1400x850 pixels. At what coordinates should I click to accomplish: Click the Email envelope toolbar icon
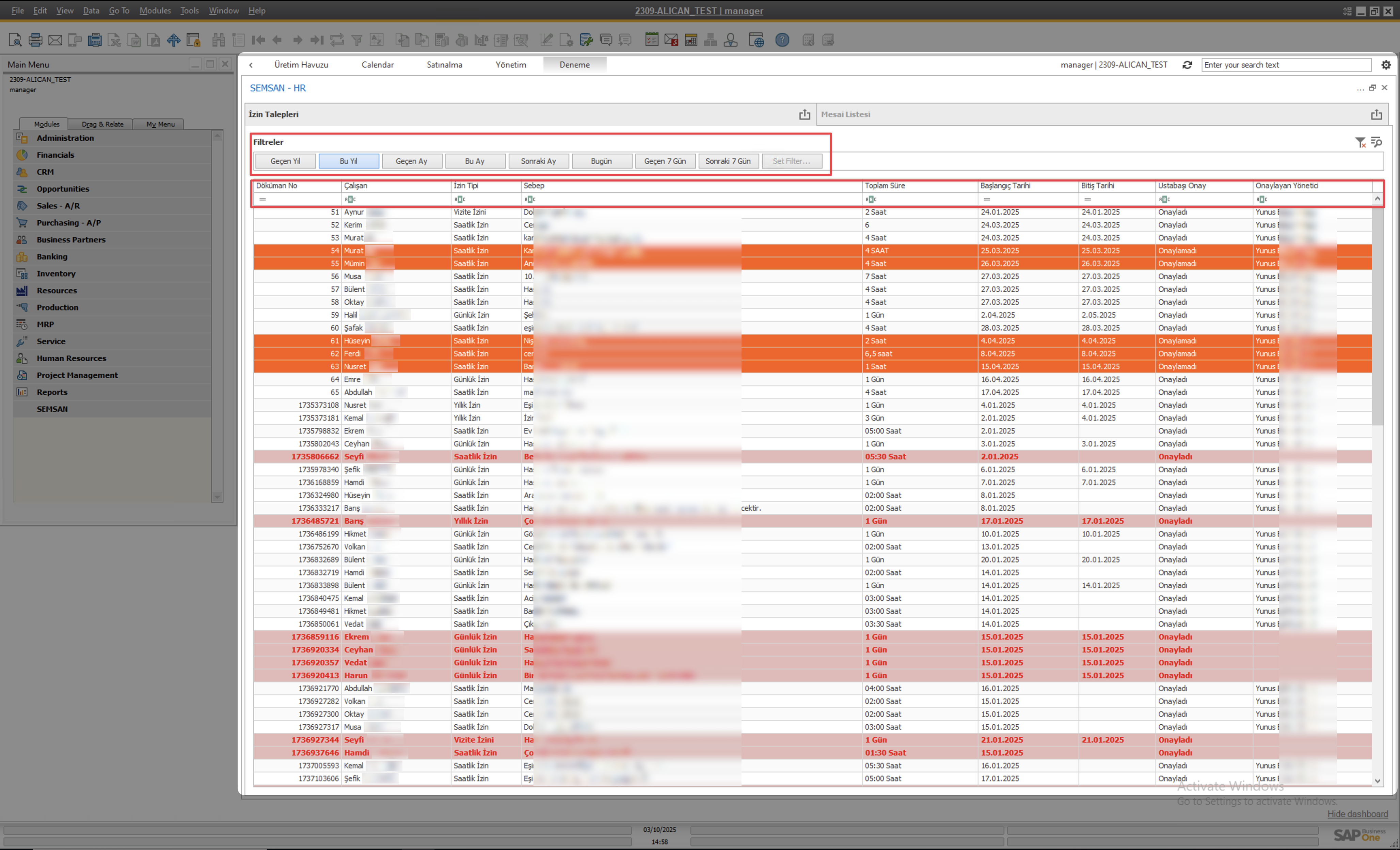tap(55, 40)
